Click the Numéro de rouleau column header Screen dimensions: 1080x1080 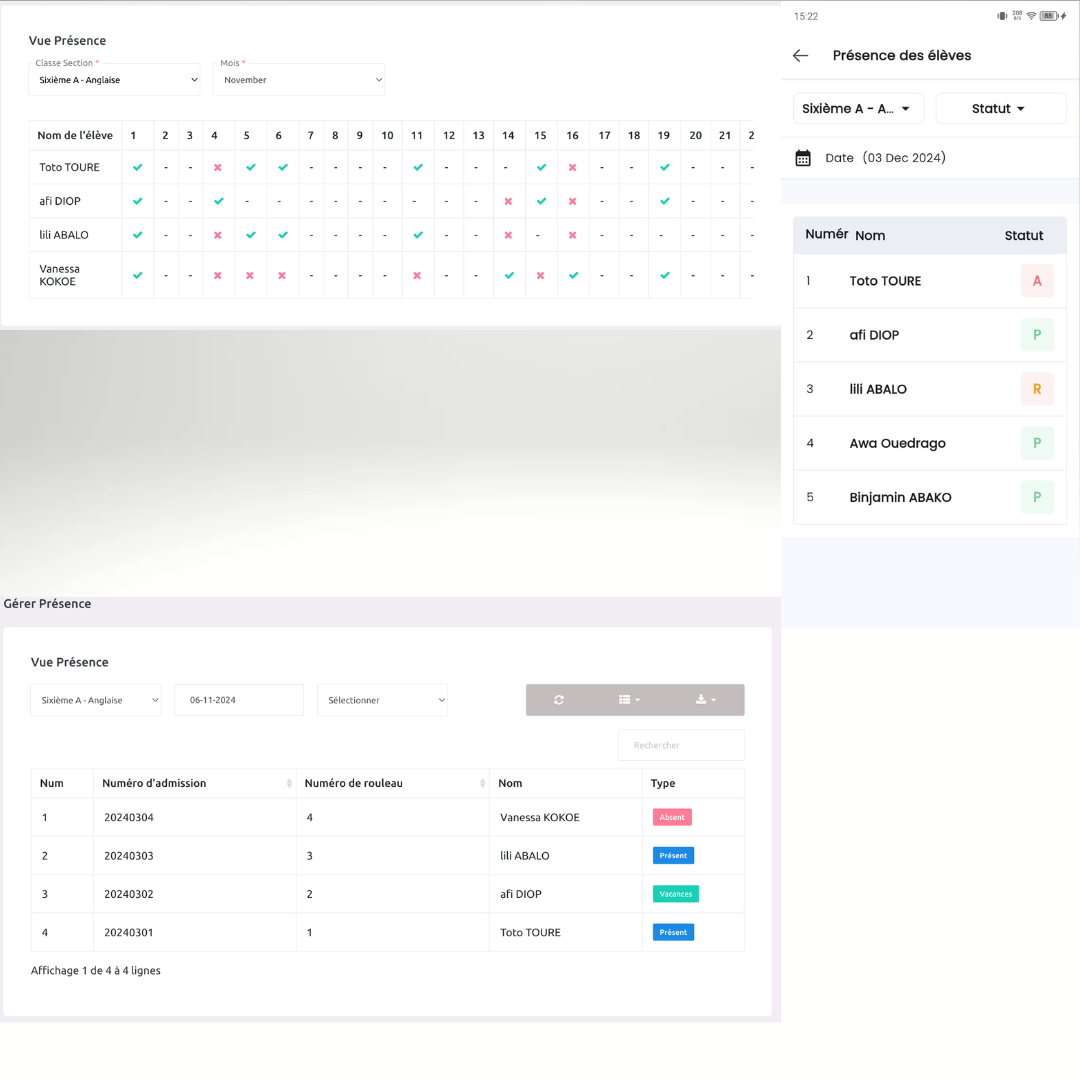(353, 783)
